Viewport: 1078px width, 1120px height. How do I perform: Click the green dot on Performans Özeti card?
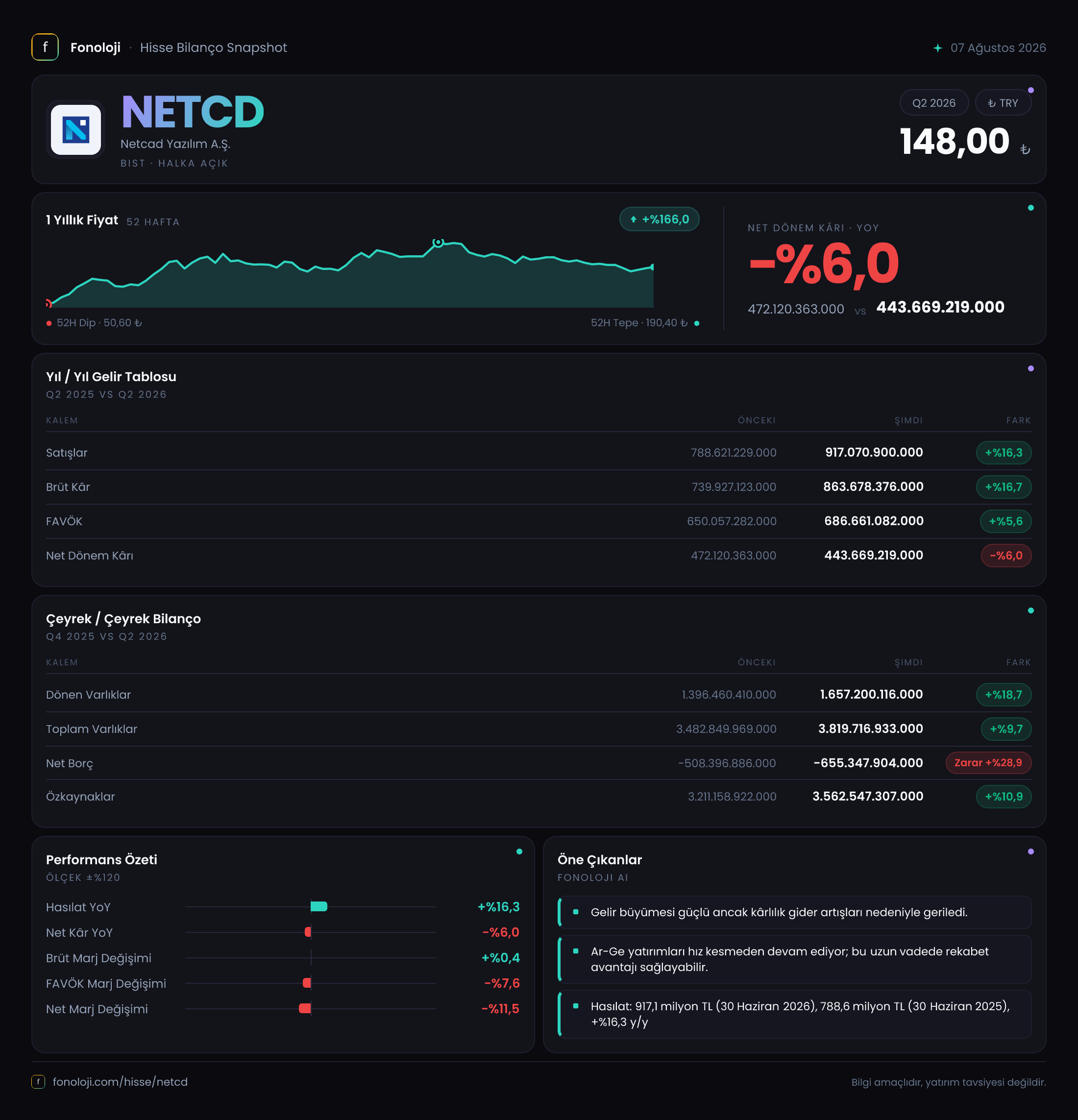(x=519, y=852)
